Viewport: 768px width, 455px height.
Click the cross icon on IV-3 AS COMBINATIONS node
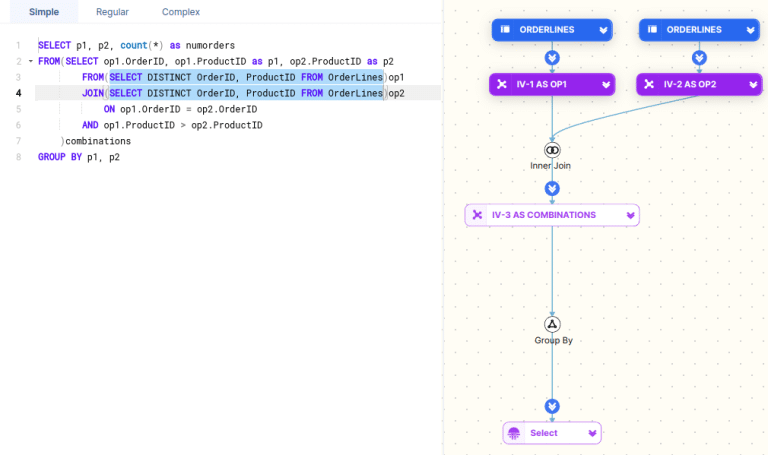pyautogui.click(x=478, y=215)
